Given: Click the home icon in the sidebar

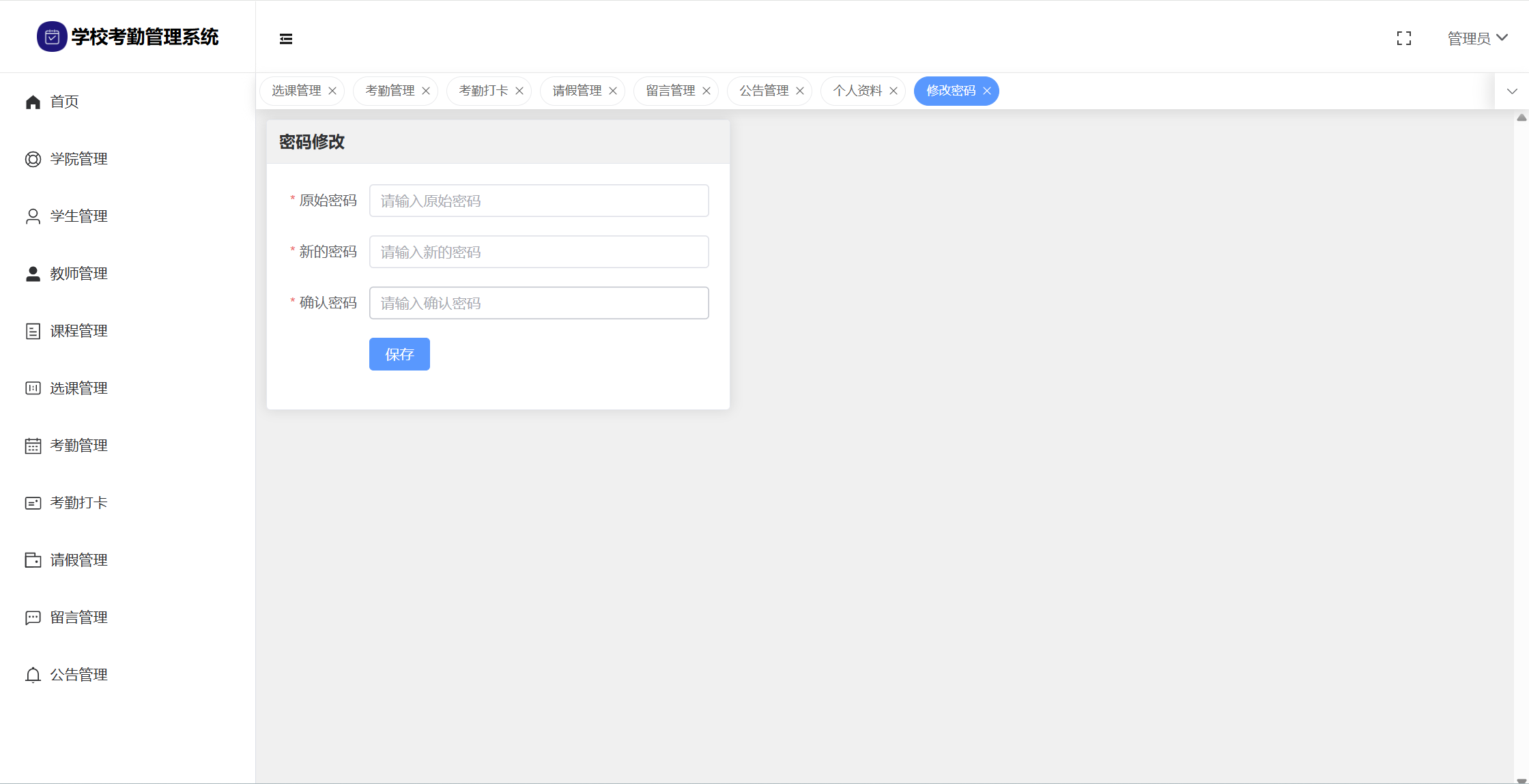Looking at the screenshot, I should pyautogui.click(x=33, y=102).
